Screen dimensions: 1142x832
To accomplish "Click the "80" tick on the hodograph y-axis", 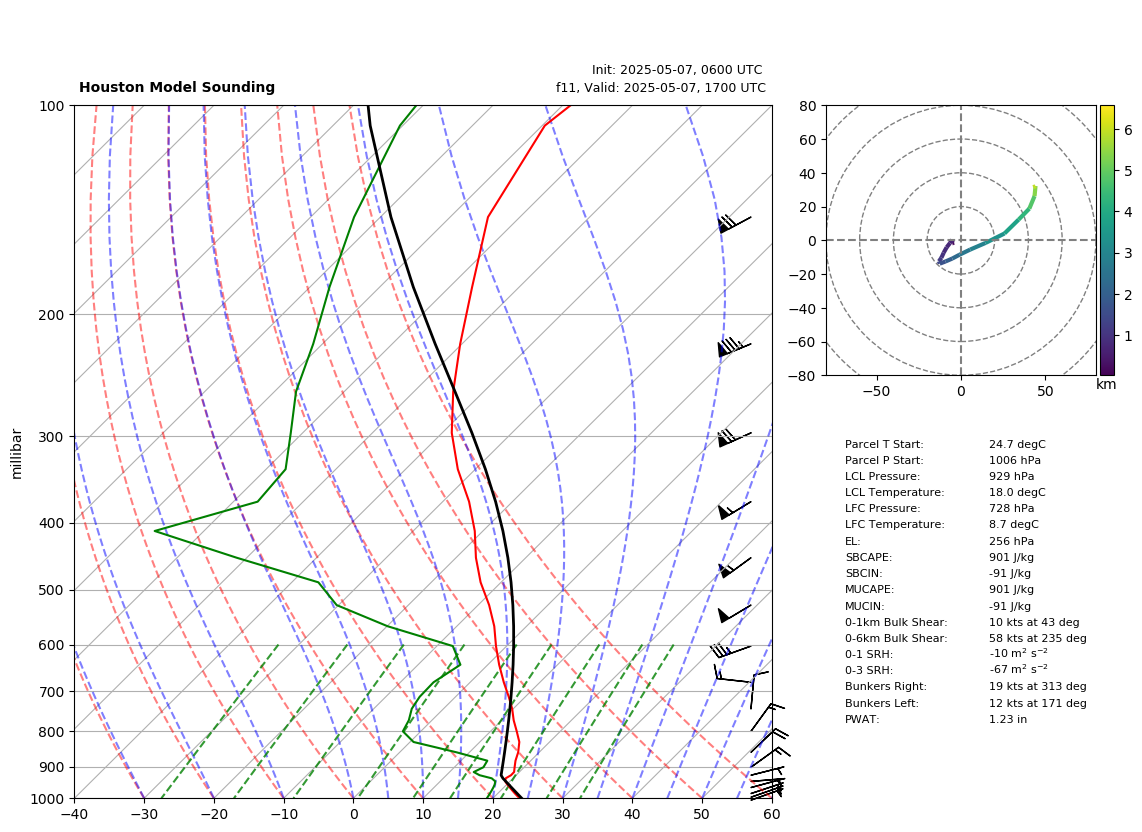I will tap(808, 106).
